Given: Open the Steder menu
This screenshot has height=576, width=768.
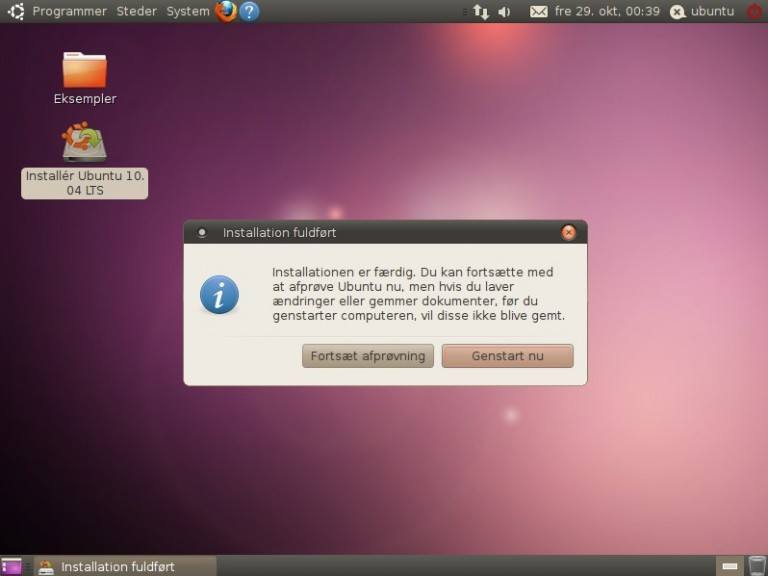Looking at the screenshot, I should (136, 11).
